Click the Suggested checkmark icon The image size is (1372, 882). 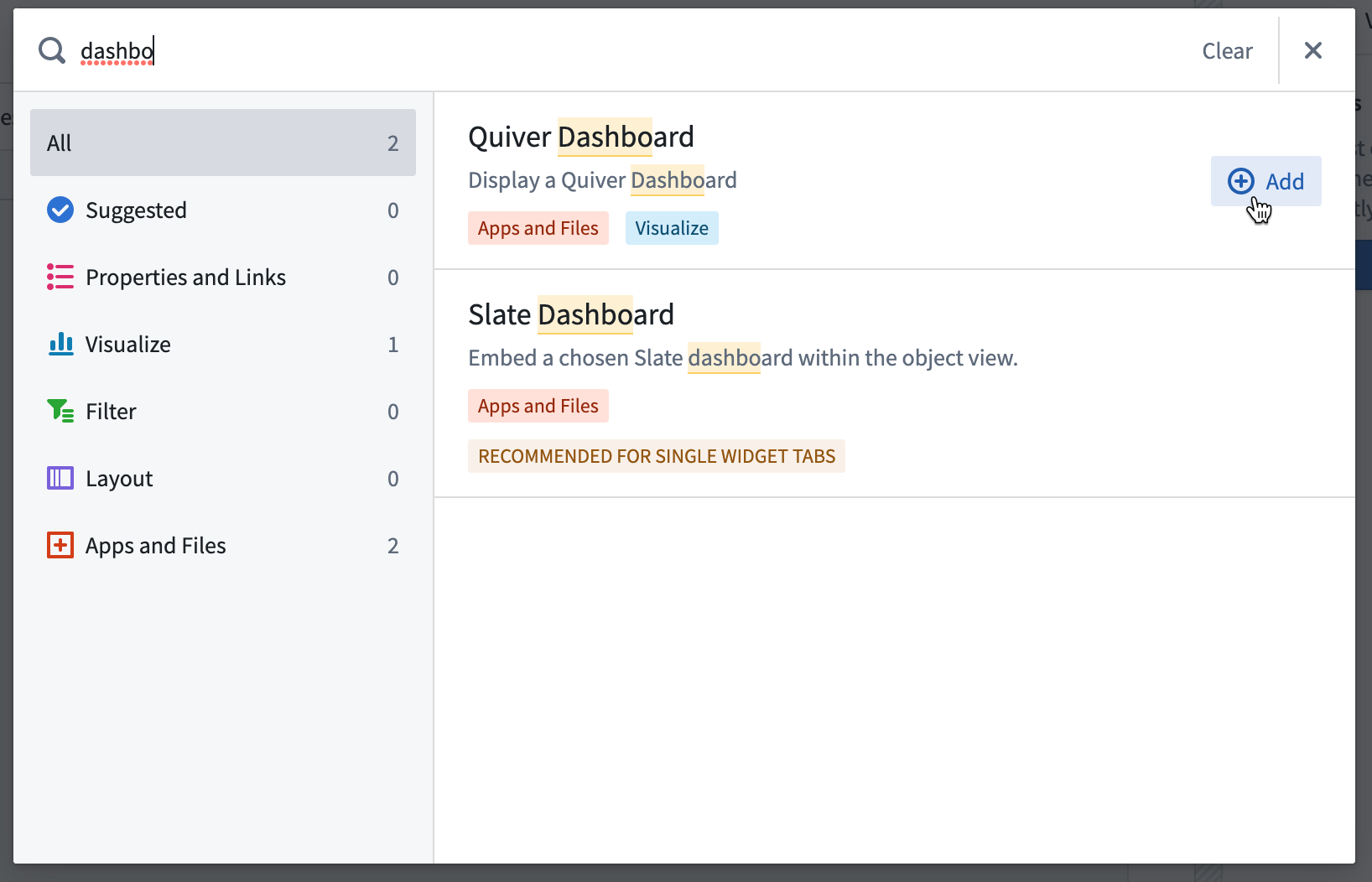click(x=60, y=210)
